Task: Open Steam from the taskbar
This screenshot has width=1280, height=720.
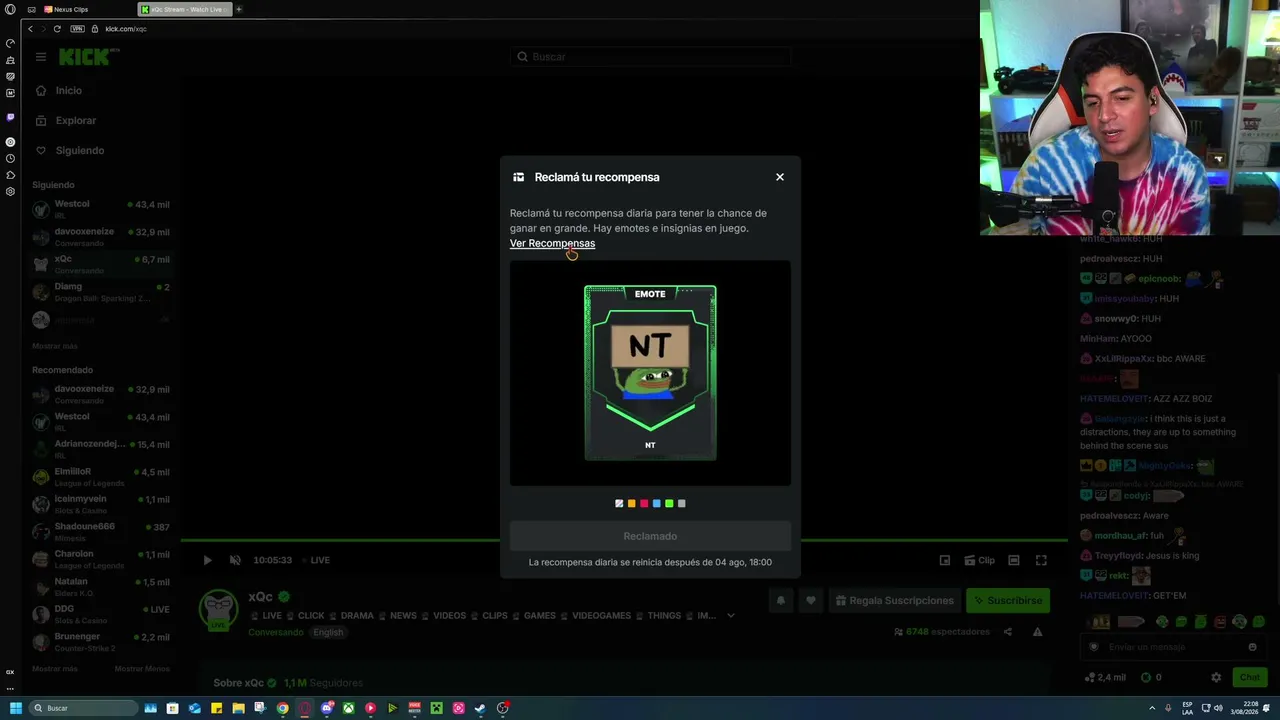Action: pyautogui.click(x=481, y=708)
